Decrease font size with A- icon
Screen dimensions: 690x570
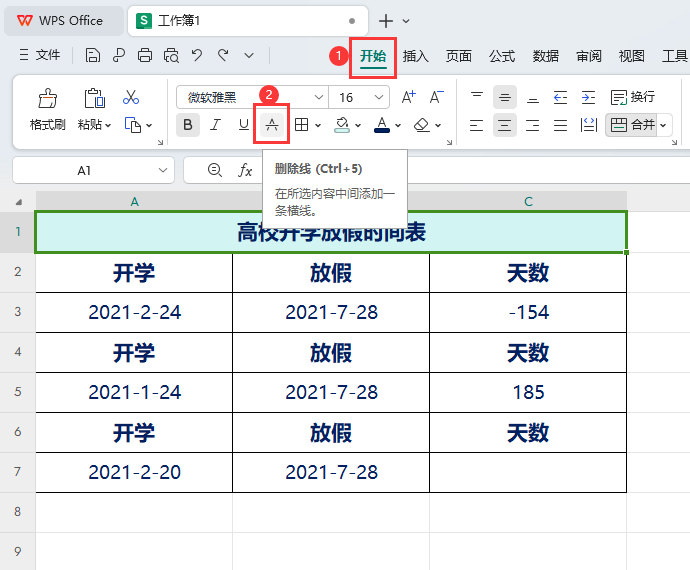pos(437,97)
